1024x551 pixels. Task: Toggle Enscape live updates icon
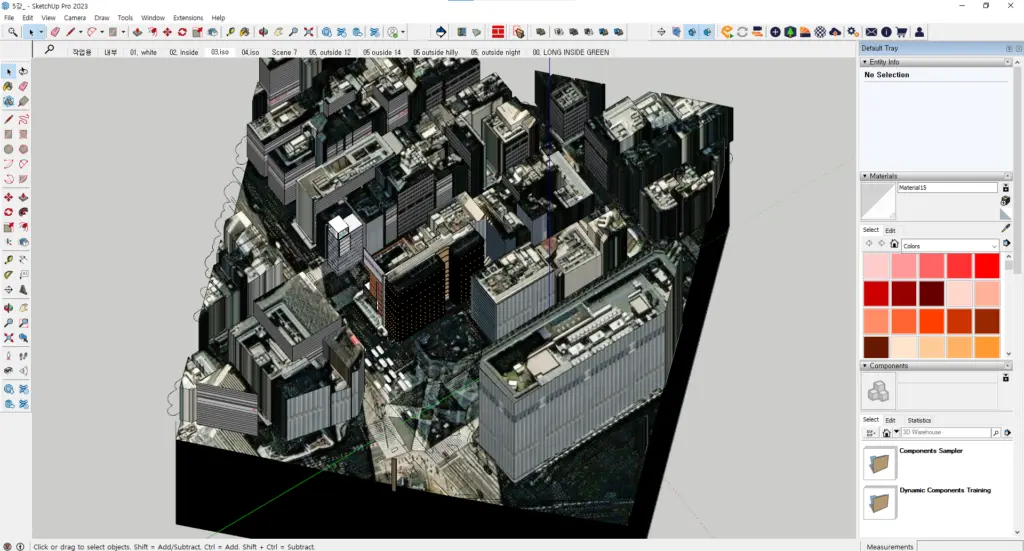[x=743, y=32]
